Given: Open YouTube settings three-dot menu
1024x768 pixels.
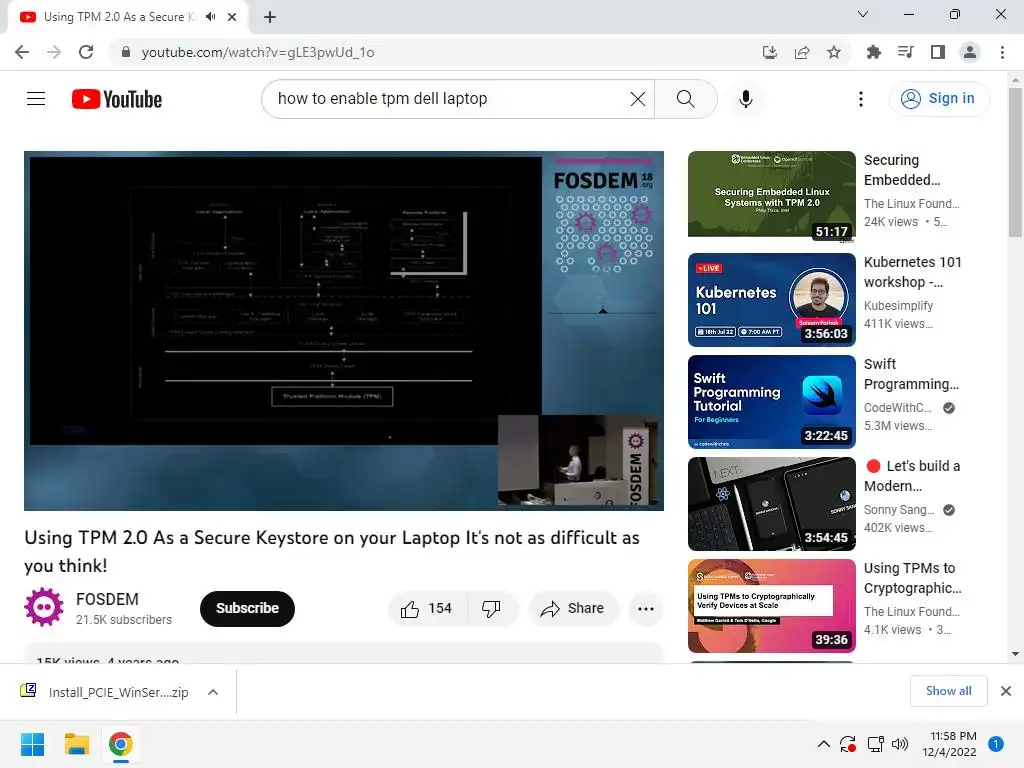Looking at the screenshot, I should (861, 99).
